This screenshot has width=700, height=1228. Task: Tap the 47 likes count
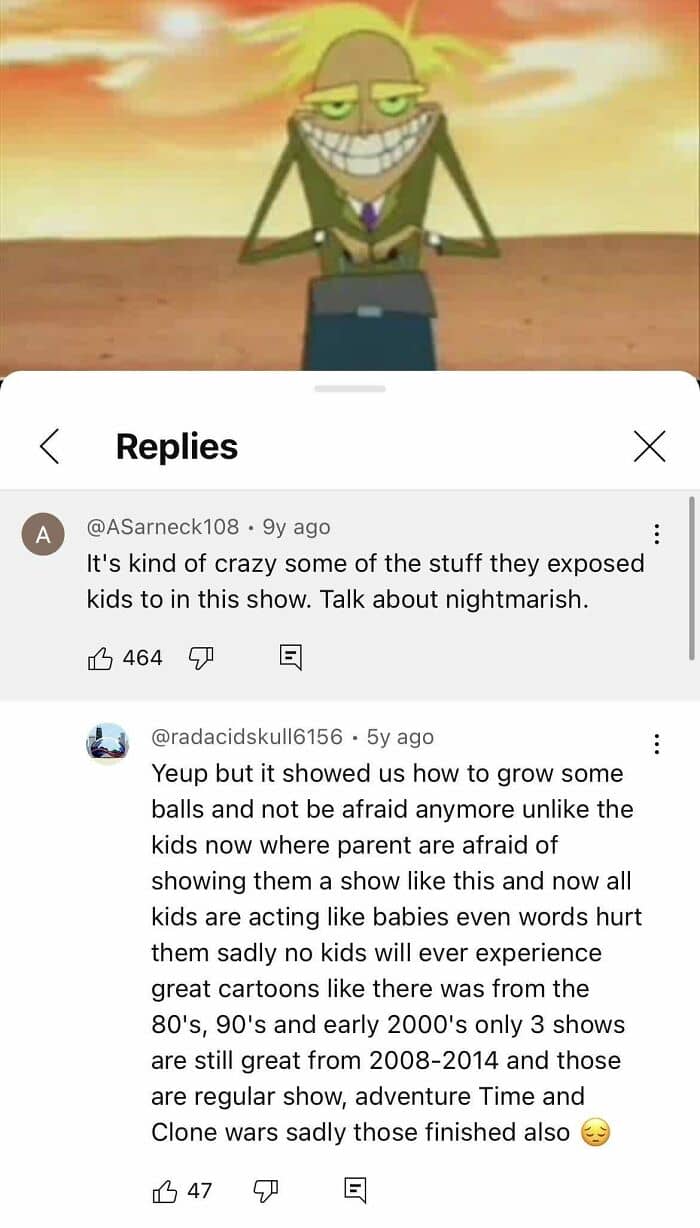[x=199, y=1190]
